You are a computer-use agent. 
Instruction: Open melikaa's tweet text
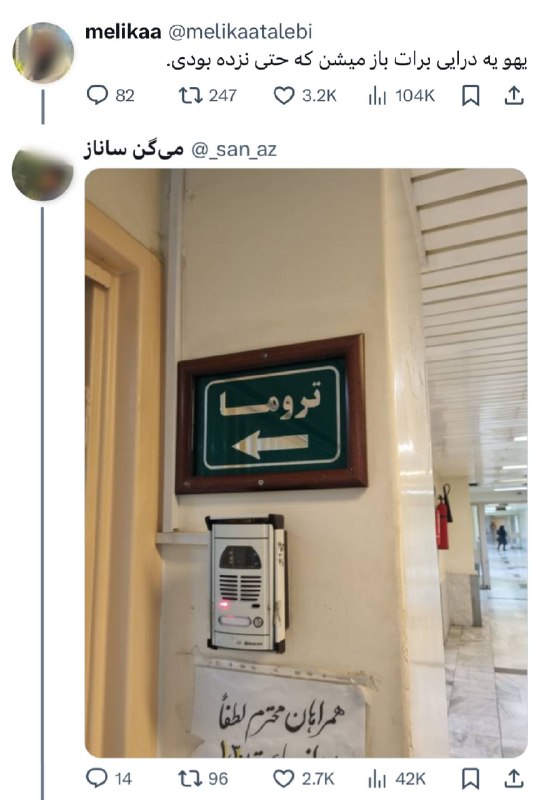click(348, 61)
